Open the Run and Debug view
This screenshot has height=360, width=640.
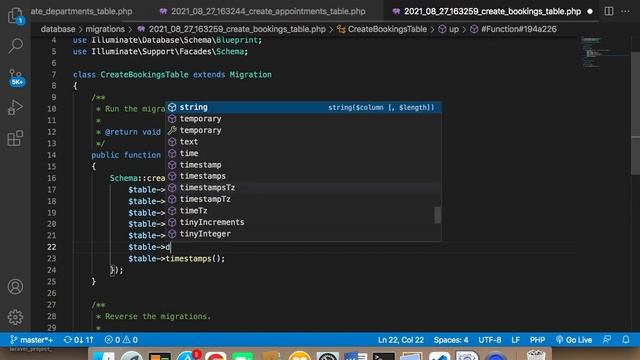point(15,107)
